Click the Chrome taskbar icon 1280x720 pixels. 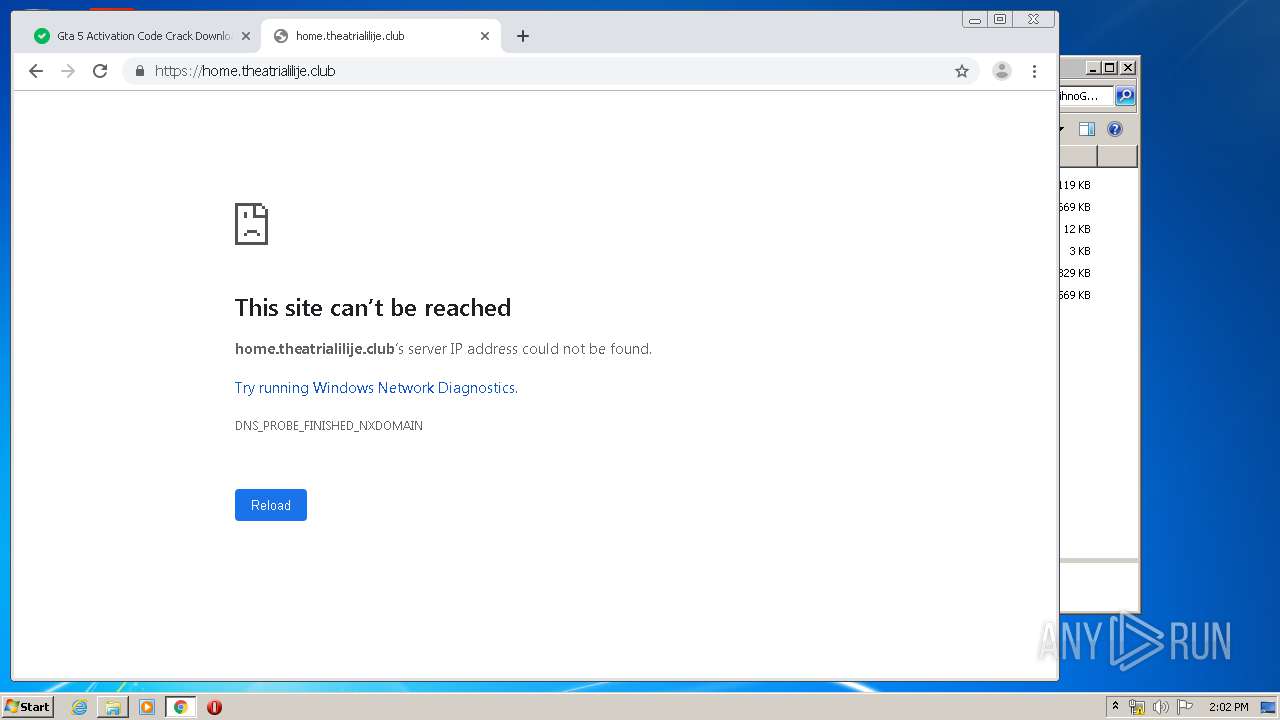pos(180,707)
